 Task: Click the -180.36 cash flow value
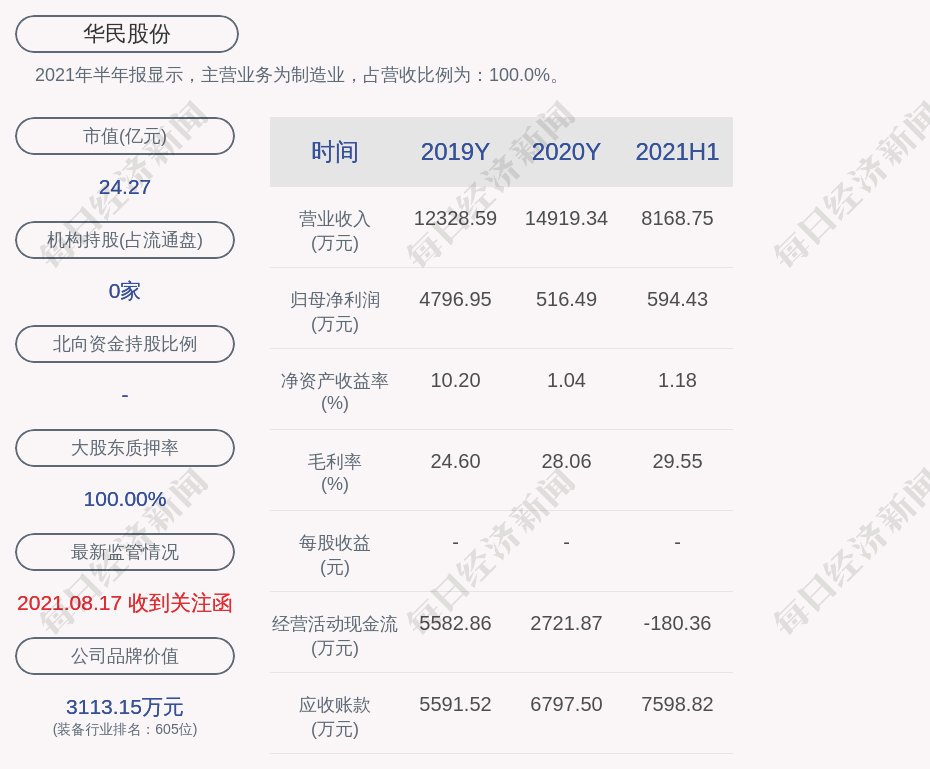pos(677,623)
